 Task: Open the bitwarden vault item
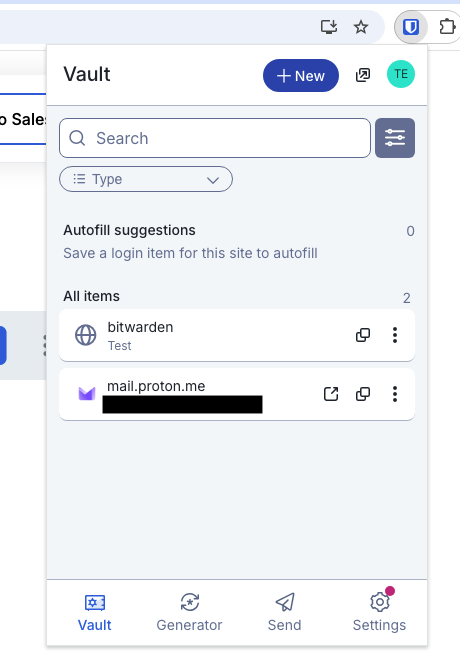click(x=203, y=335)
